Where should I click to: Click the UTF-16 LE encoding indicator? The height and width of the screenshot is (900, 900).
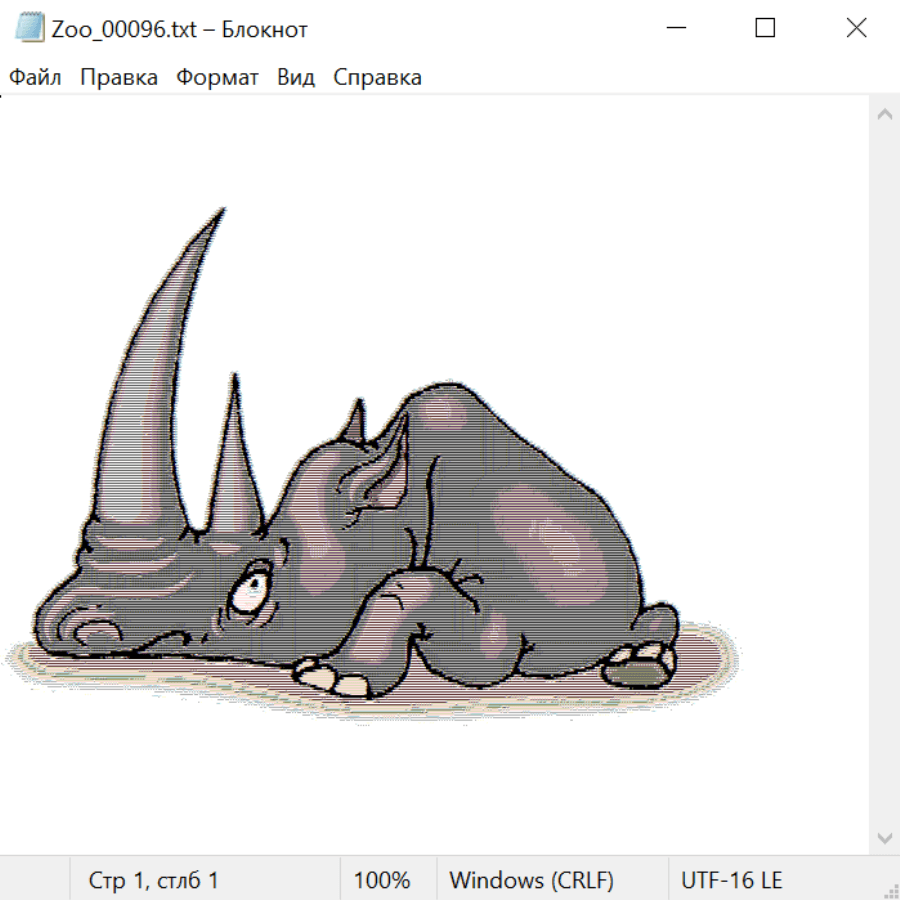(731, 880)
